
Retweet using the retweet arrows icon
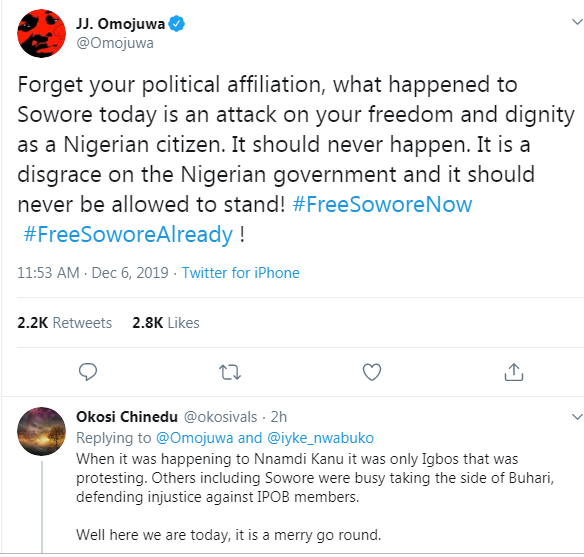pyautogui.click(x=230, y=372)
